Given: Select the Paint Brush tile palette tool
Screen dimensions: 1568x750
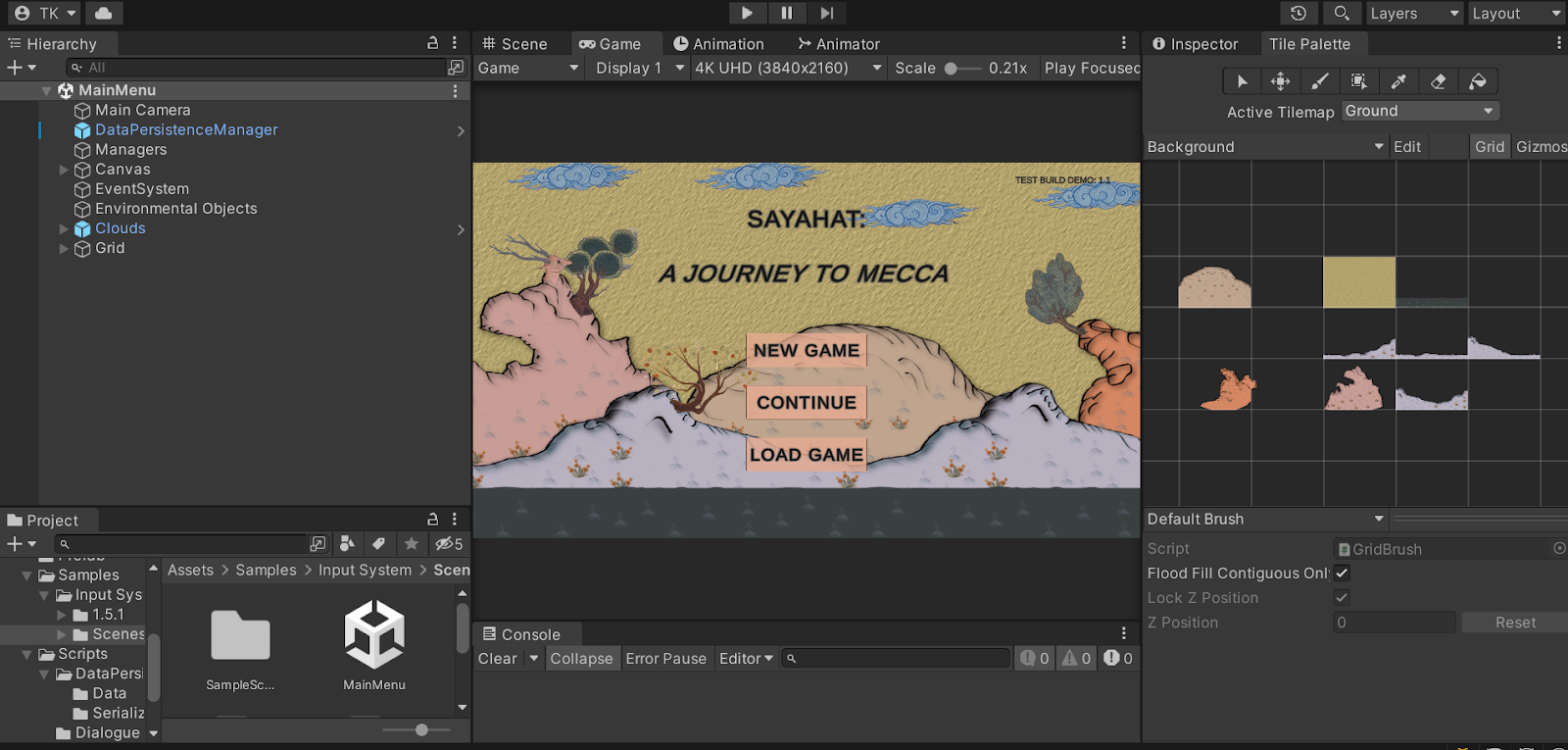Looking at the screenshot, I should coord(1320,81).
